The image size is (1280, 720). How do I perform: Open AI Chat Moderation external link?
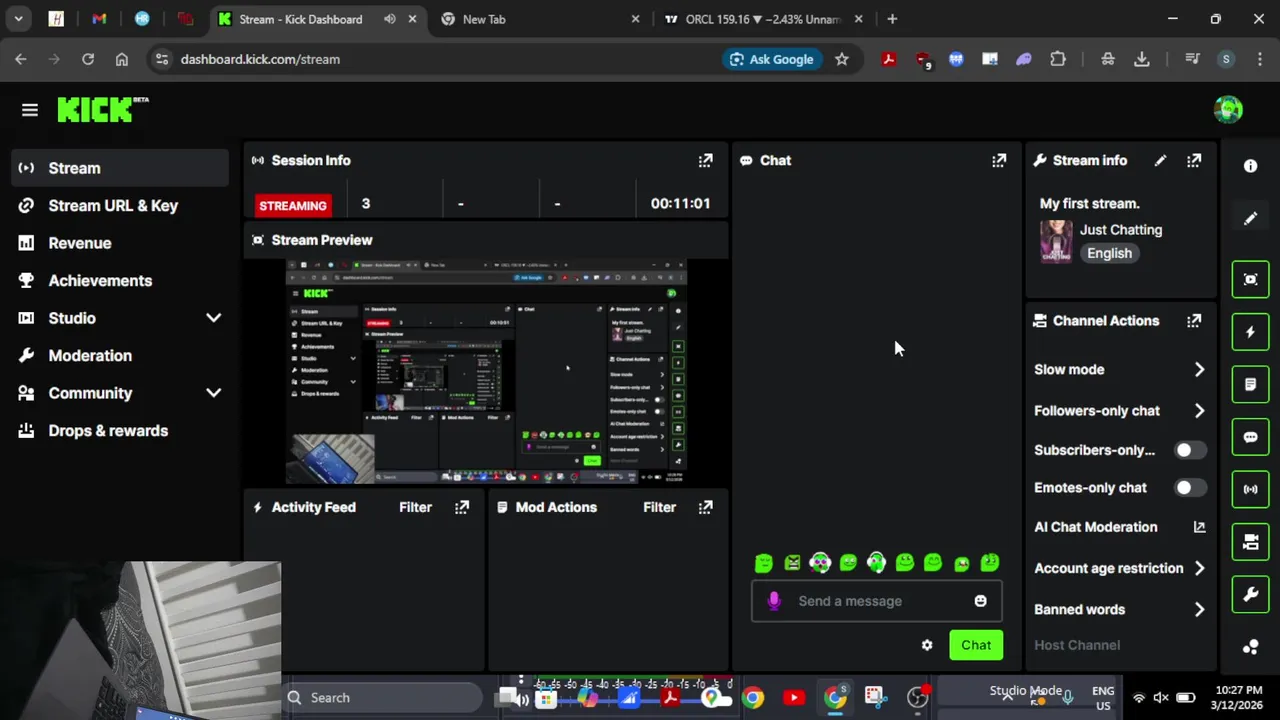(1199, 527)
